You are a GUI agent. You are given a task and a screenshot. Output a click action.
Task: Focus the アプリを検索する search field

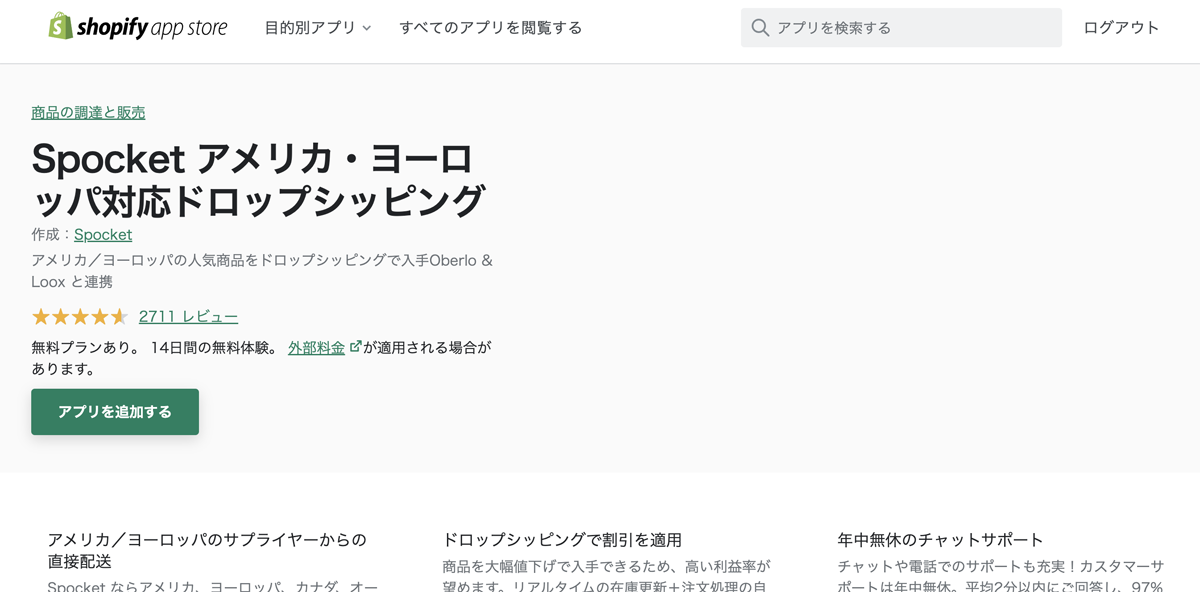click(910, 28)
